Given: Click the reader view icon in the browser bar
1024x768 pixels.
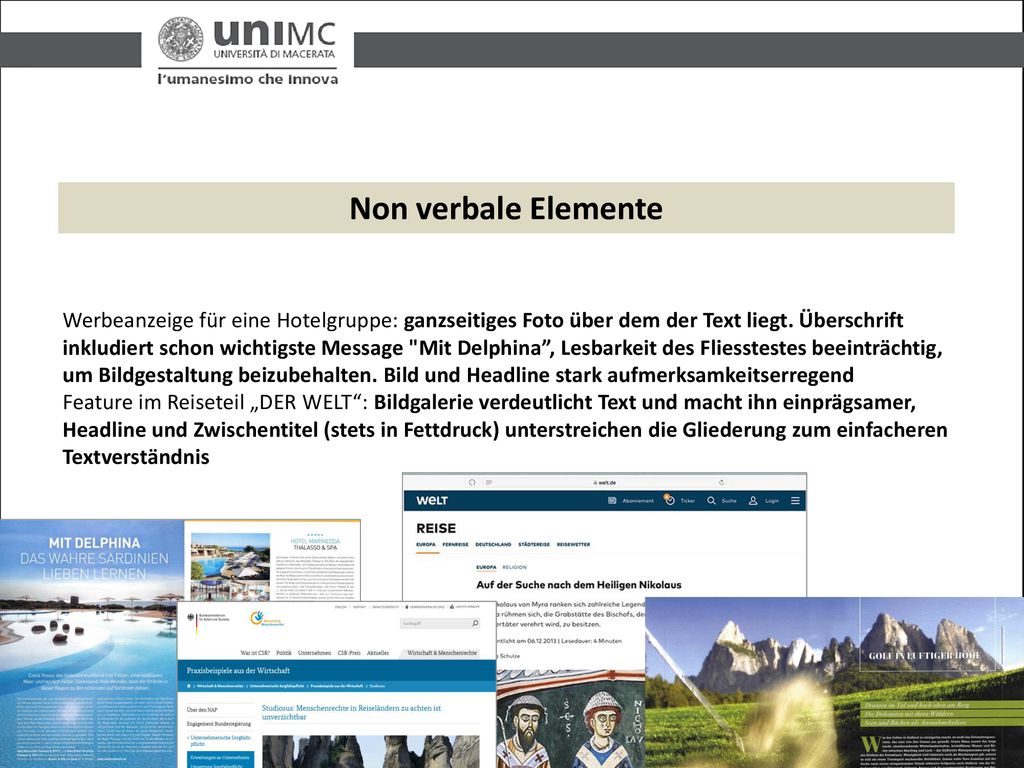Looking at the screenshot, I should (488, 483).
